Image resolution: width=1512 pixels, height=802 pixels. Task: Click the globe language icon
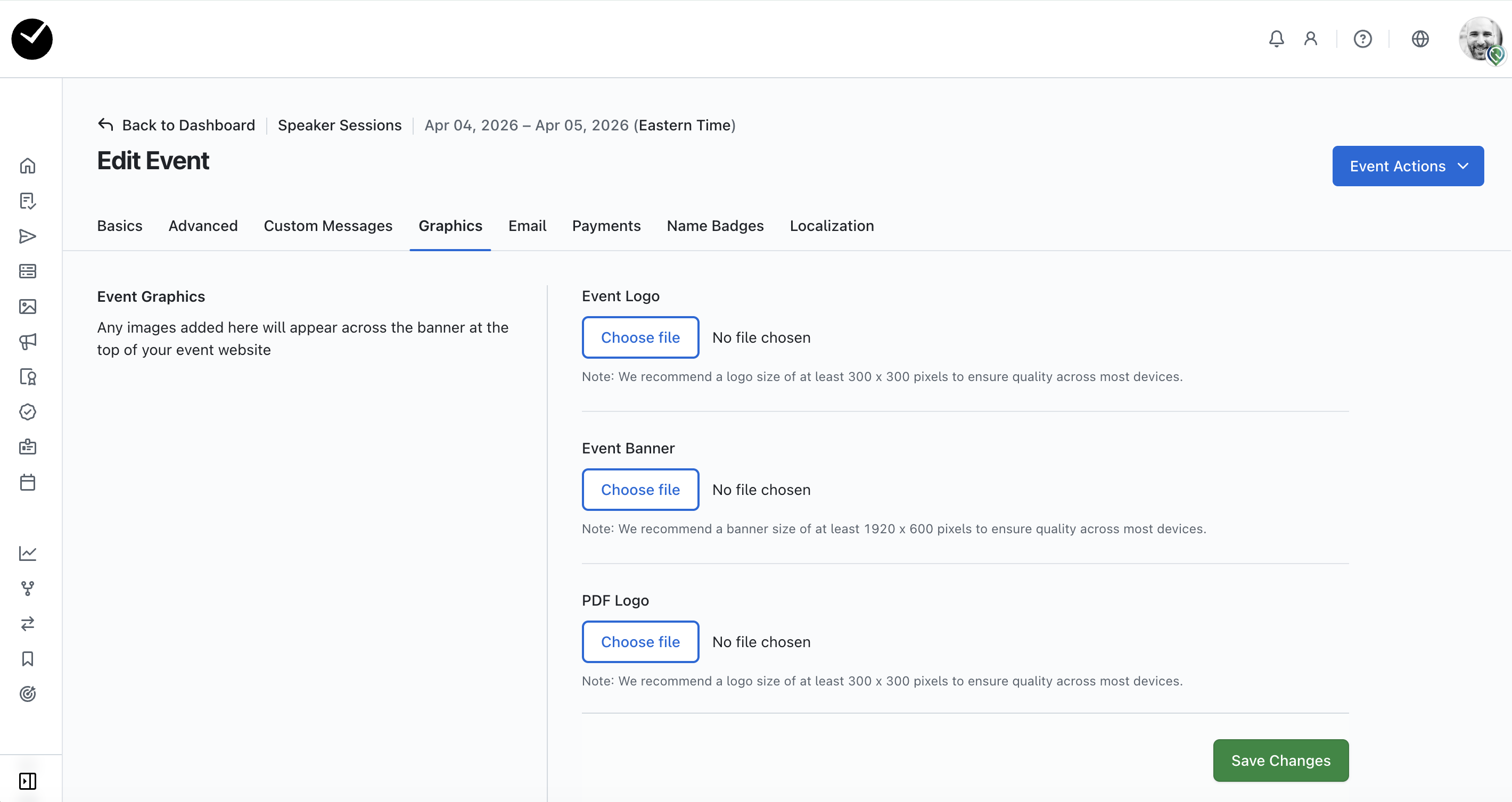[1420, 39]
